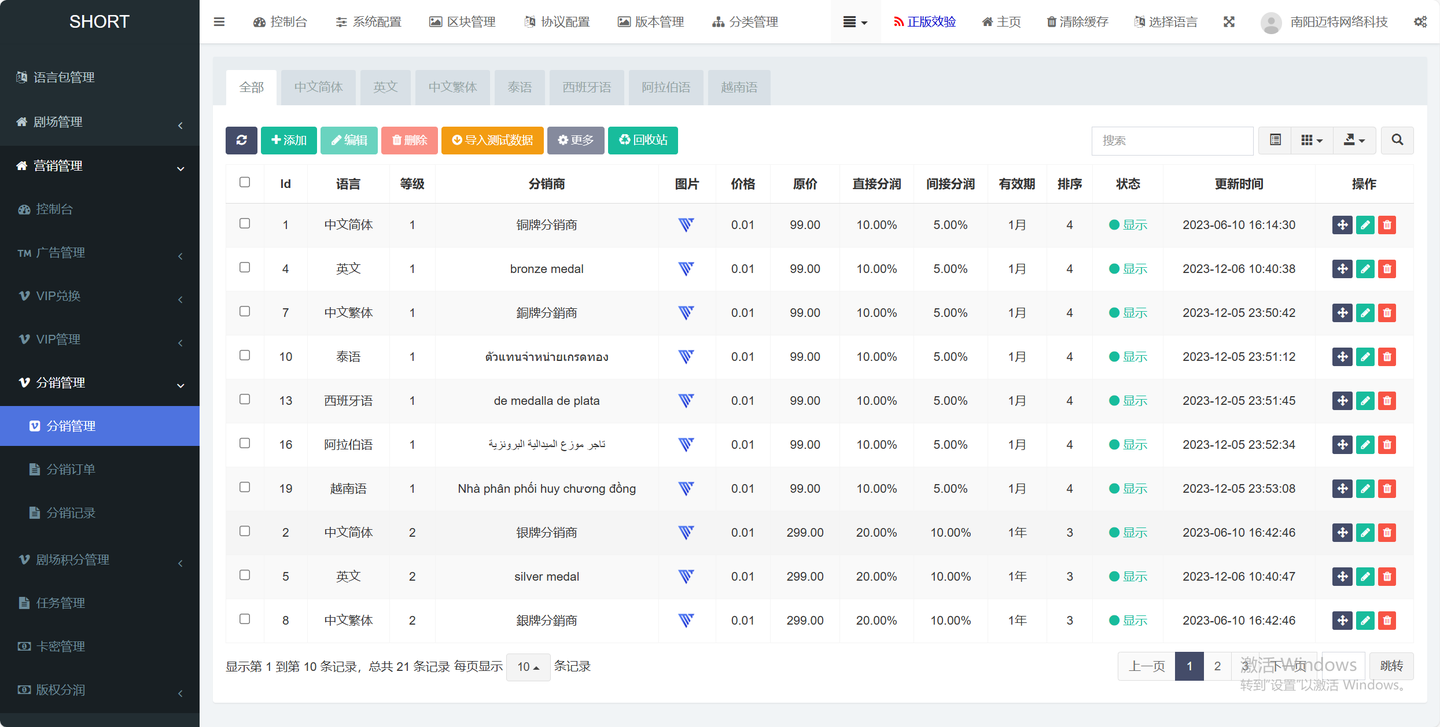Check the checkbox for row Id 7
Screen dimensions: 1440x727
[x=245, y=312]
